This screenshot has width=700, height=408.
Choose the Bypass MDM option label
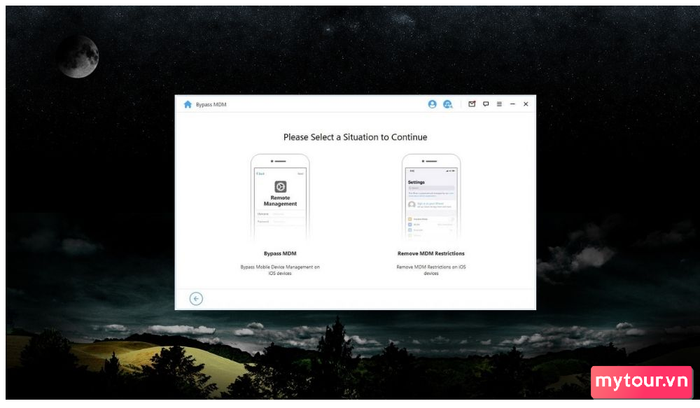pos(280,254)
